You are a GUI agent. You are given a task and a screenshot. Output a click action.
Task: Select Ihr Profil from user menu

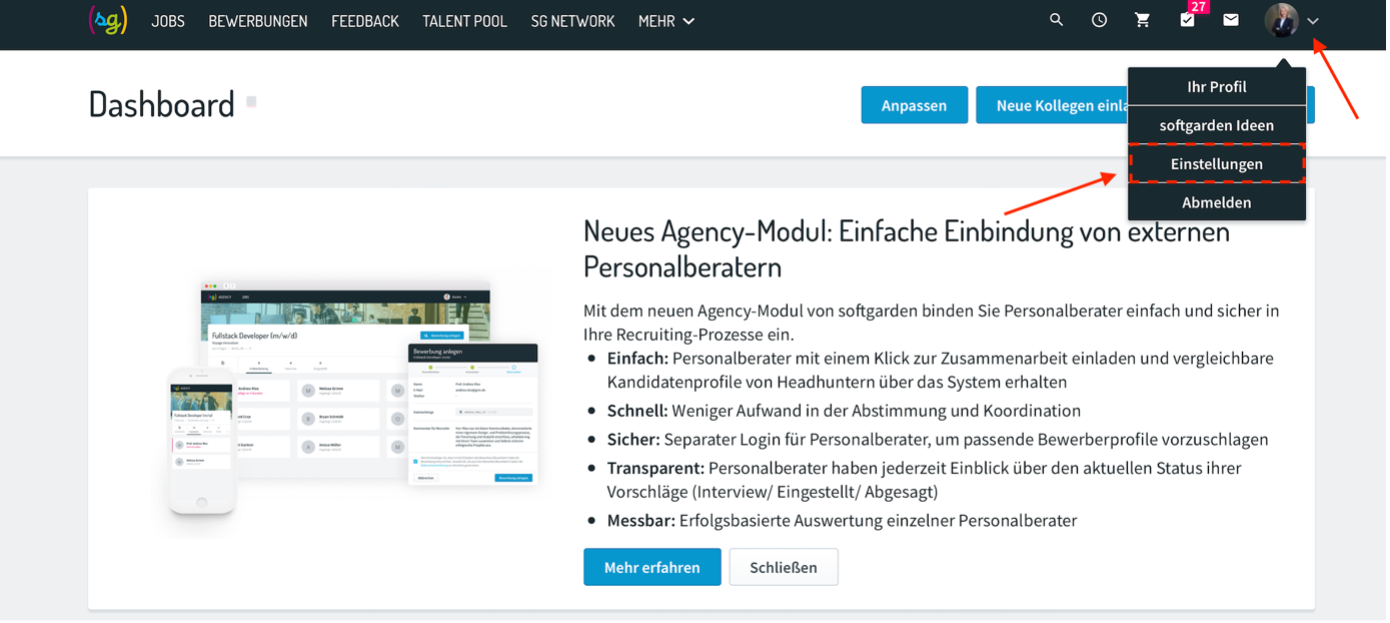(1219, 87)
